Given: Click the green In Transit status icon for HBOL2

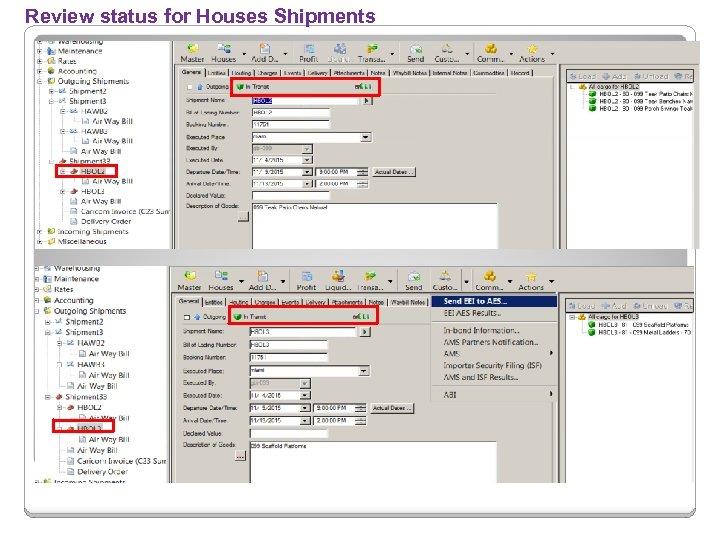Looking at the screenshot, I should (240, 86).
